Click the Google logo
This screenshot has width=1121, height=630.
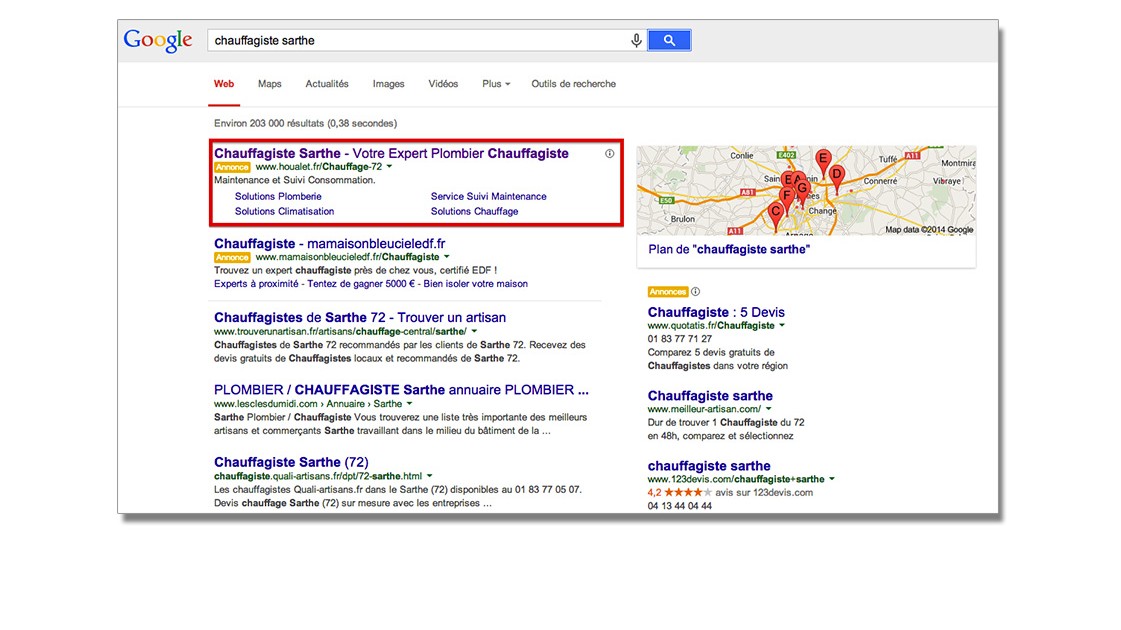tap(158, 41)
